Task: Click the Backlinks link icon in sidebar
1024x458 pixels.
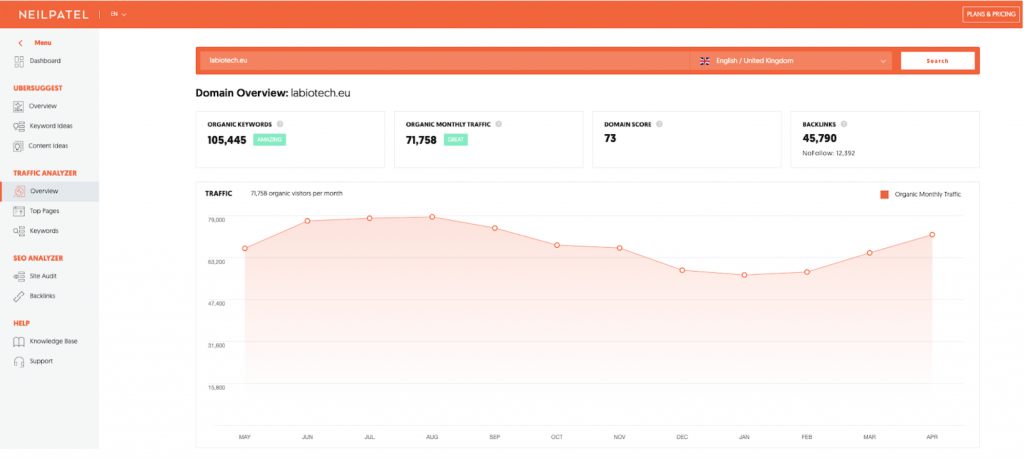Action: (x=18, y=296)
